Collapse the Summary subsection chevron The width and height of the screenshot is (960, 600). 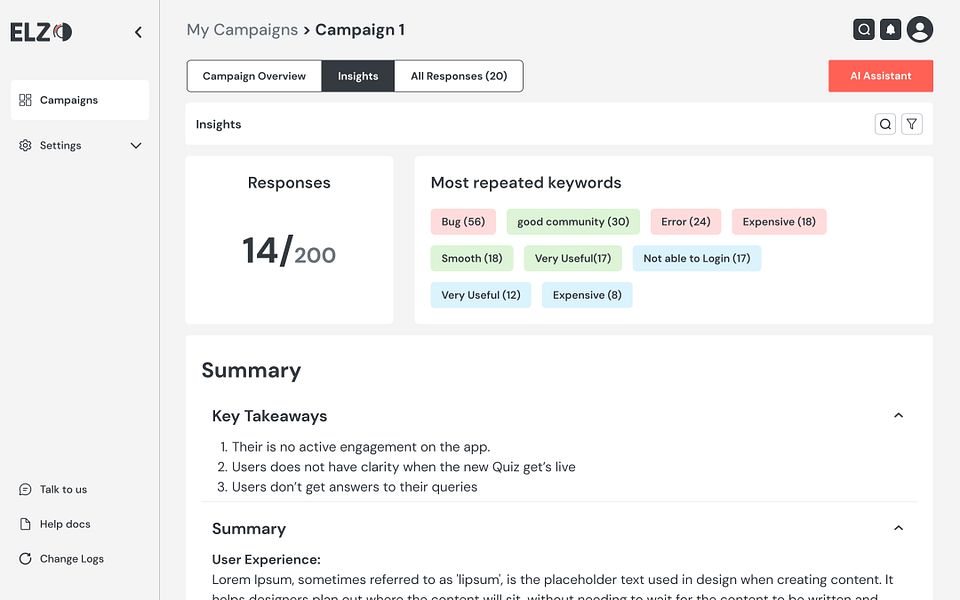point(898,528)
